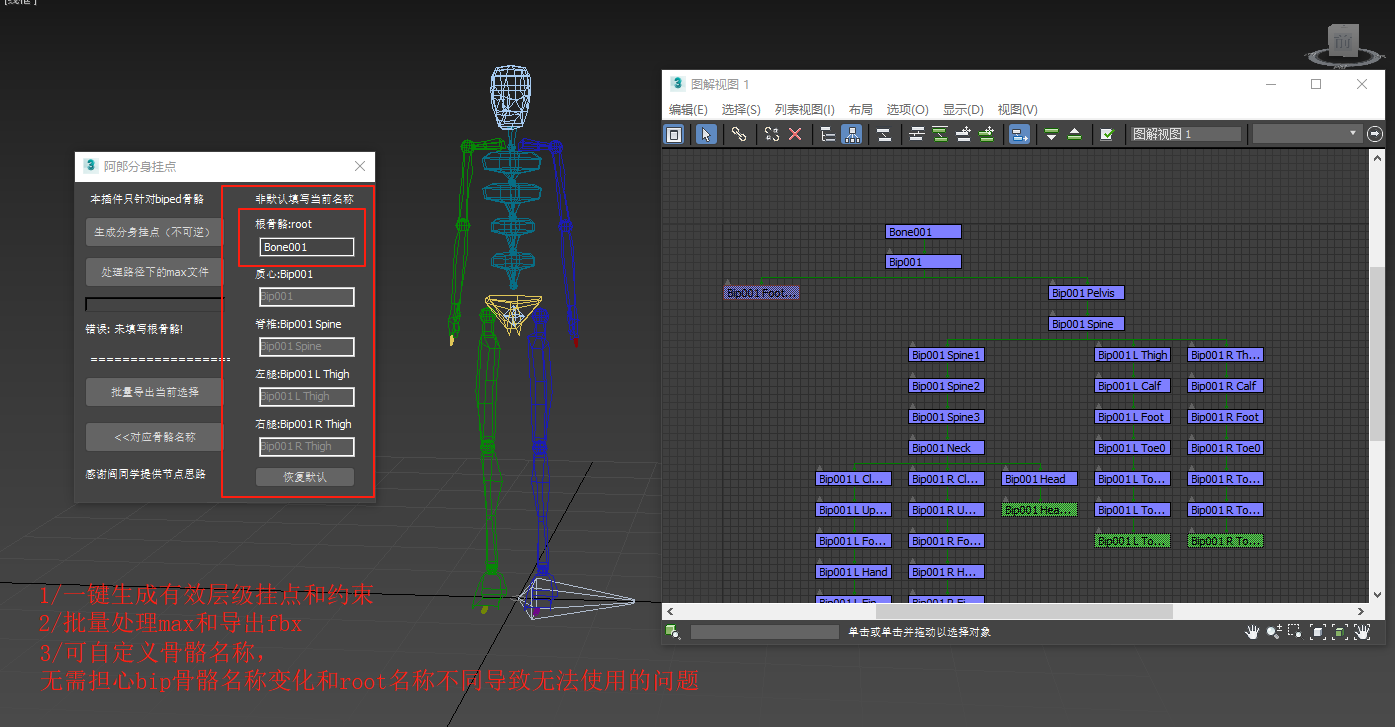Click Zoom Extents Selected icon
1395x727 pixels.
(x=1340, y=632)
